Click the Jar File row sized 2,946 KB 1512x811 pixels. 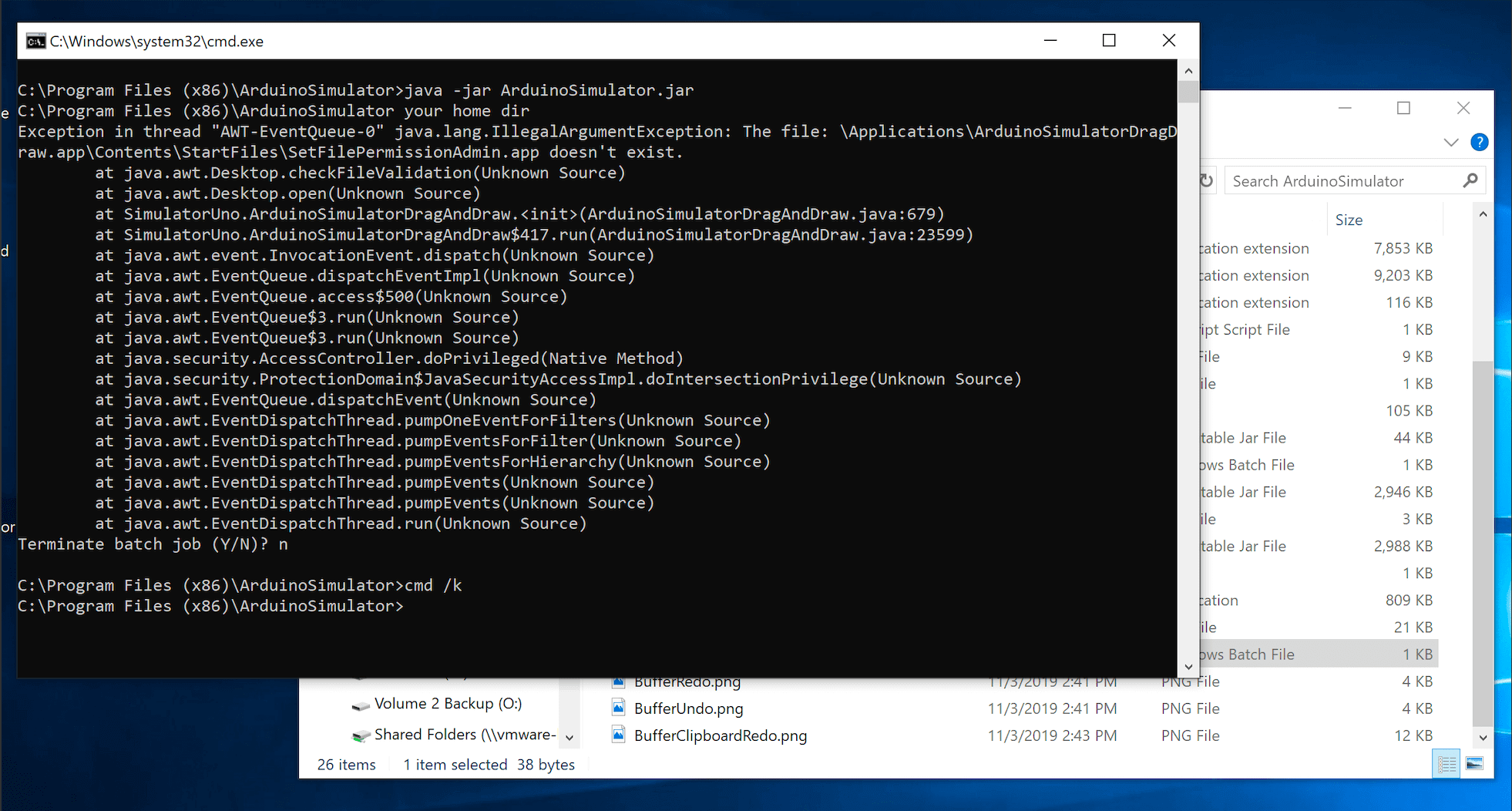1319,492
